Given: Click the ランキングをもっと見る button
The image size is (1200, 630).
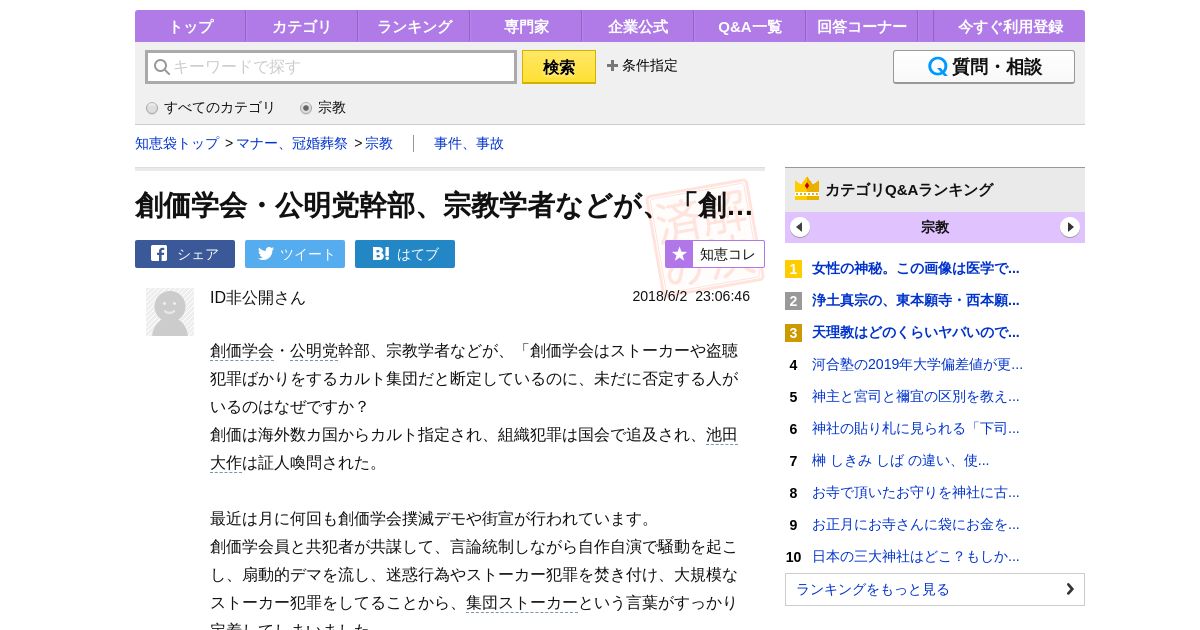Looking at the screenshot, I should 935,589.
